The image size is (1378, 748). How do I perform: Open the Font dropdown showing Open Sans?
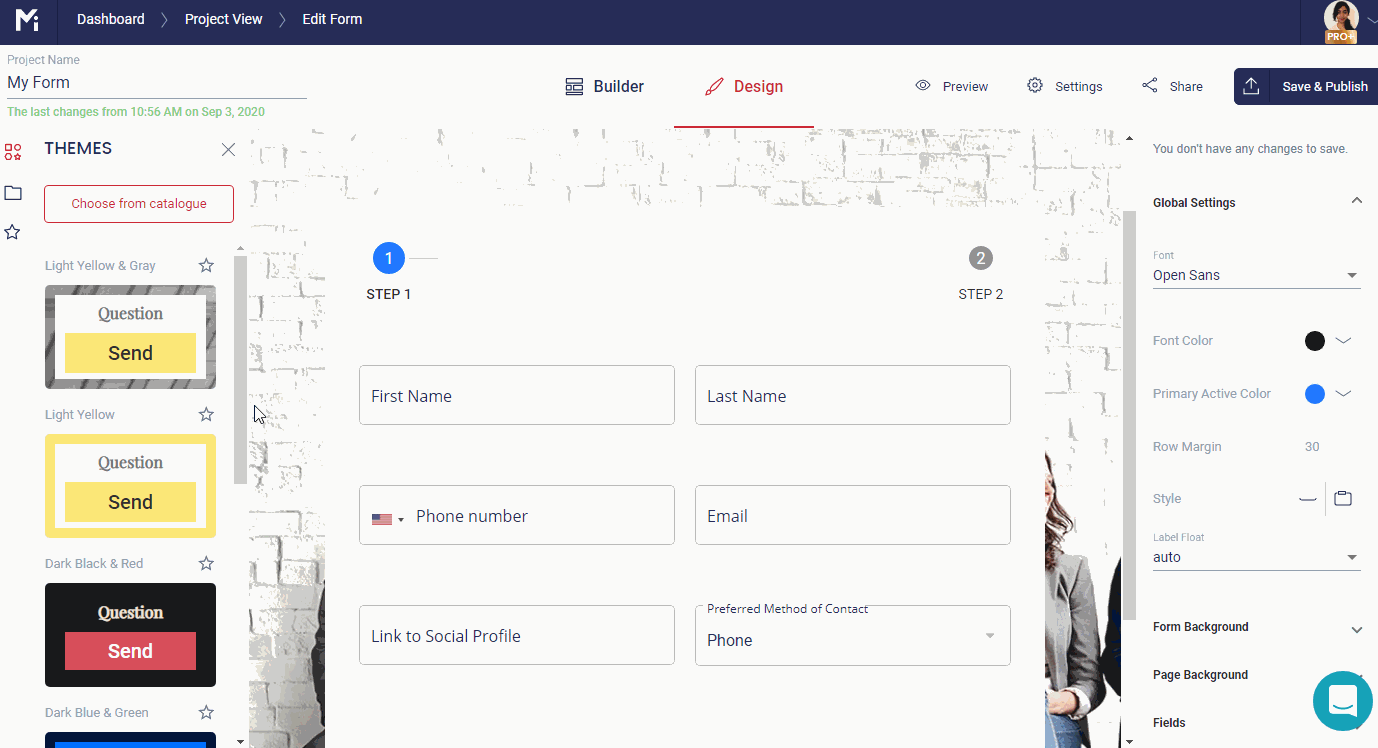(x=1257, y=275)
